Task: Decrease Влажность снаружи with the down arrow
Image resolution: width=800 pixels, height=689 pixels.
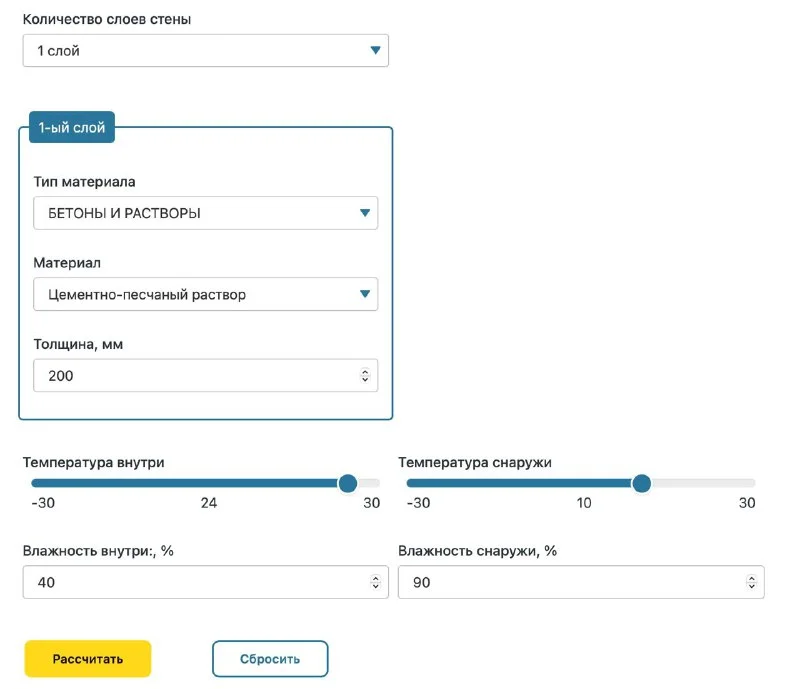Action: [751, 587]
